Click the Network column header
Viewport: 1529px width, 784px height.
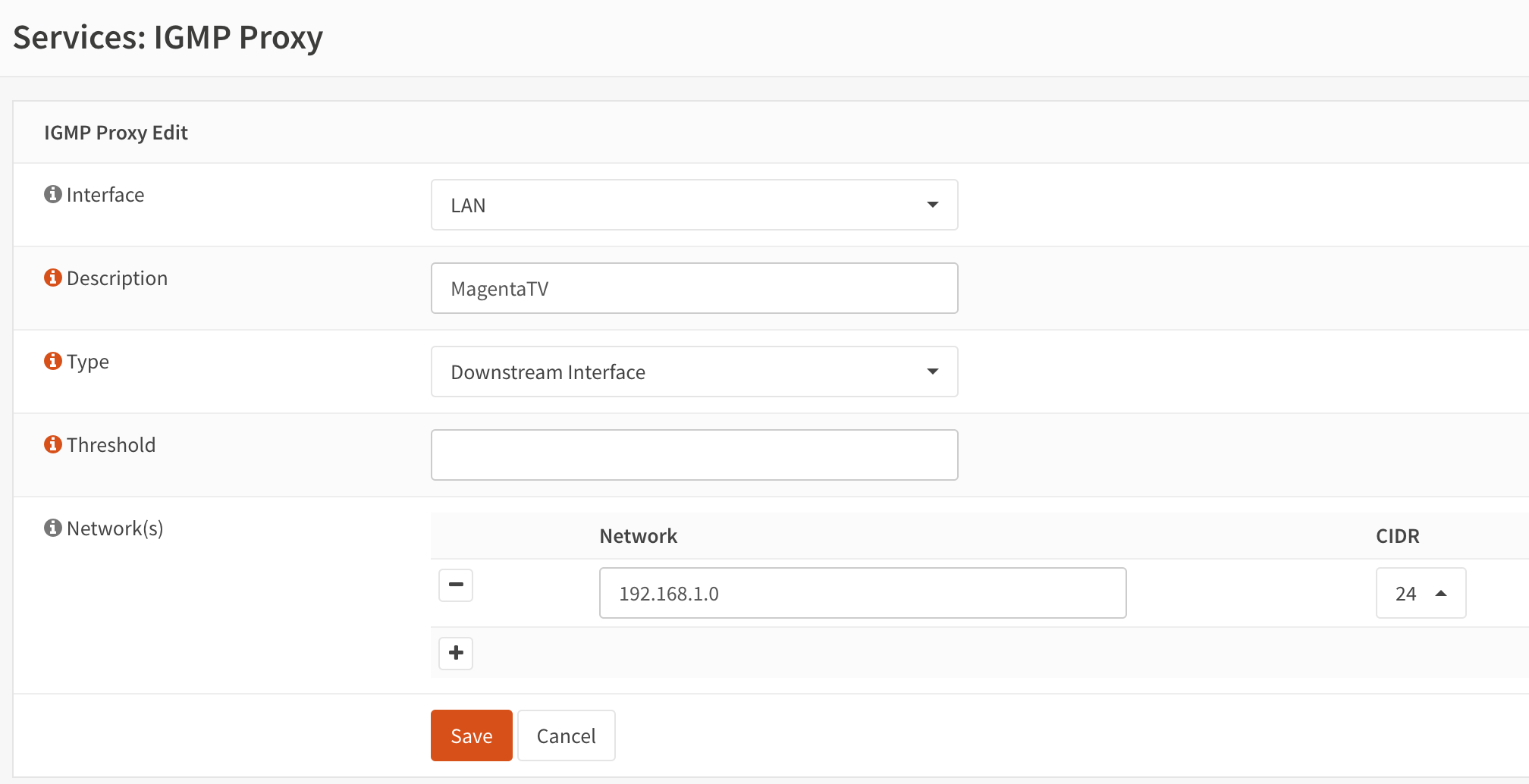tap(638, 536)
